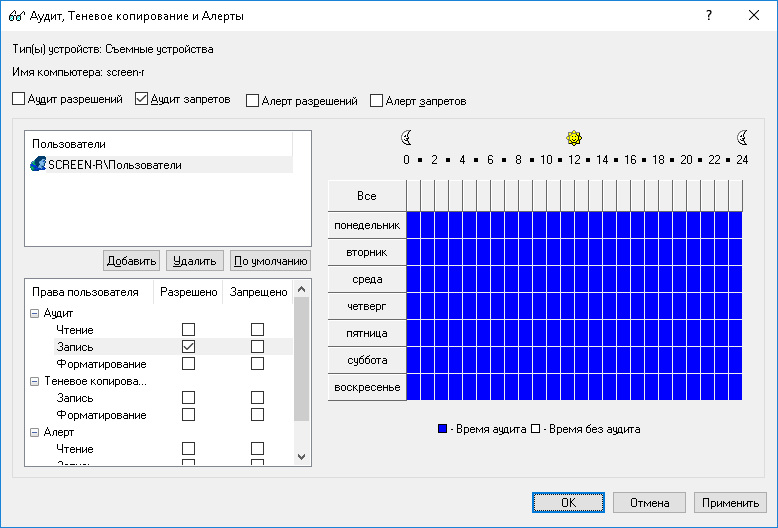Toggle the Алерт разрешений checkbox
The width and height of the screenshot is (778, 528).
[x=253, y=101]
